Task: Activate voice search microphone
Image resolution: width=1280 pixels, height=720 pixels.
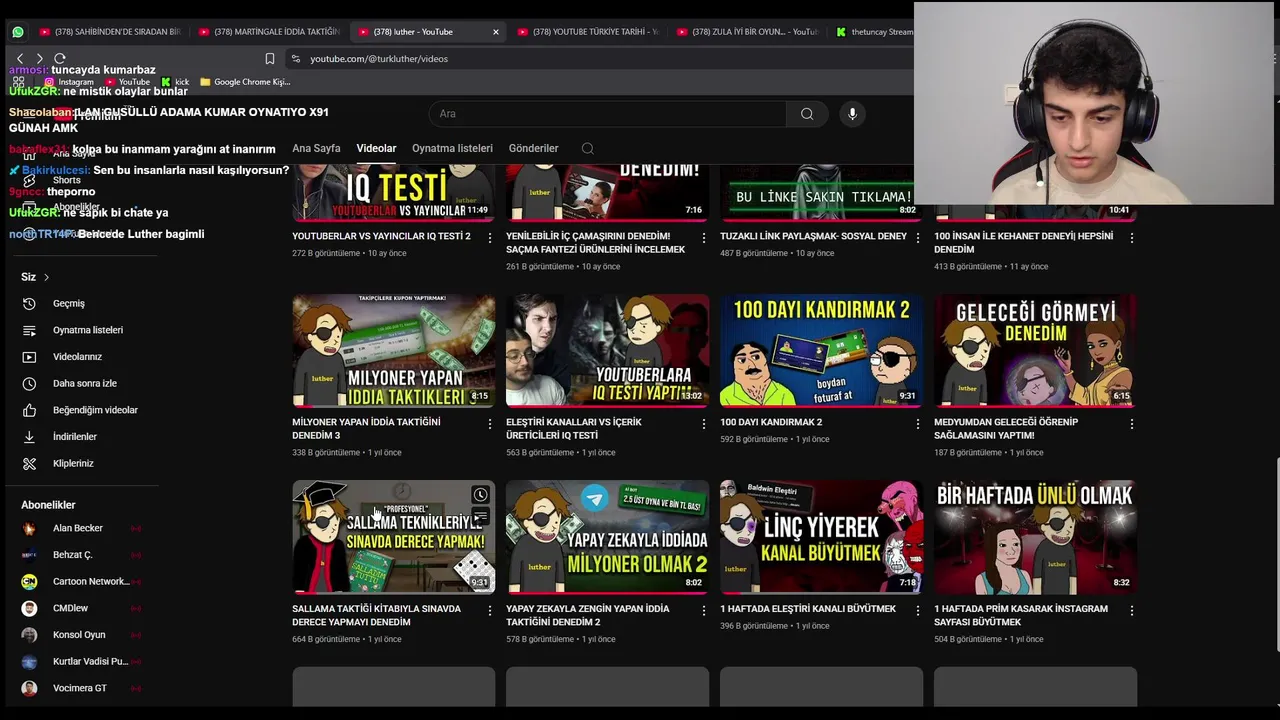Action: pyautogui.click(x=852, y=114)
